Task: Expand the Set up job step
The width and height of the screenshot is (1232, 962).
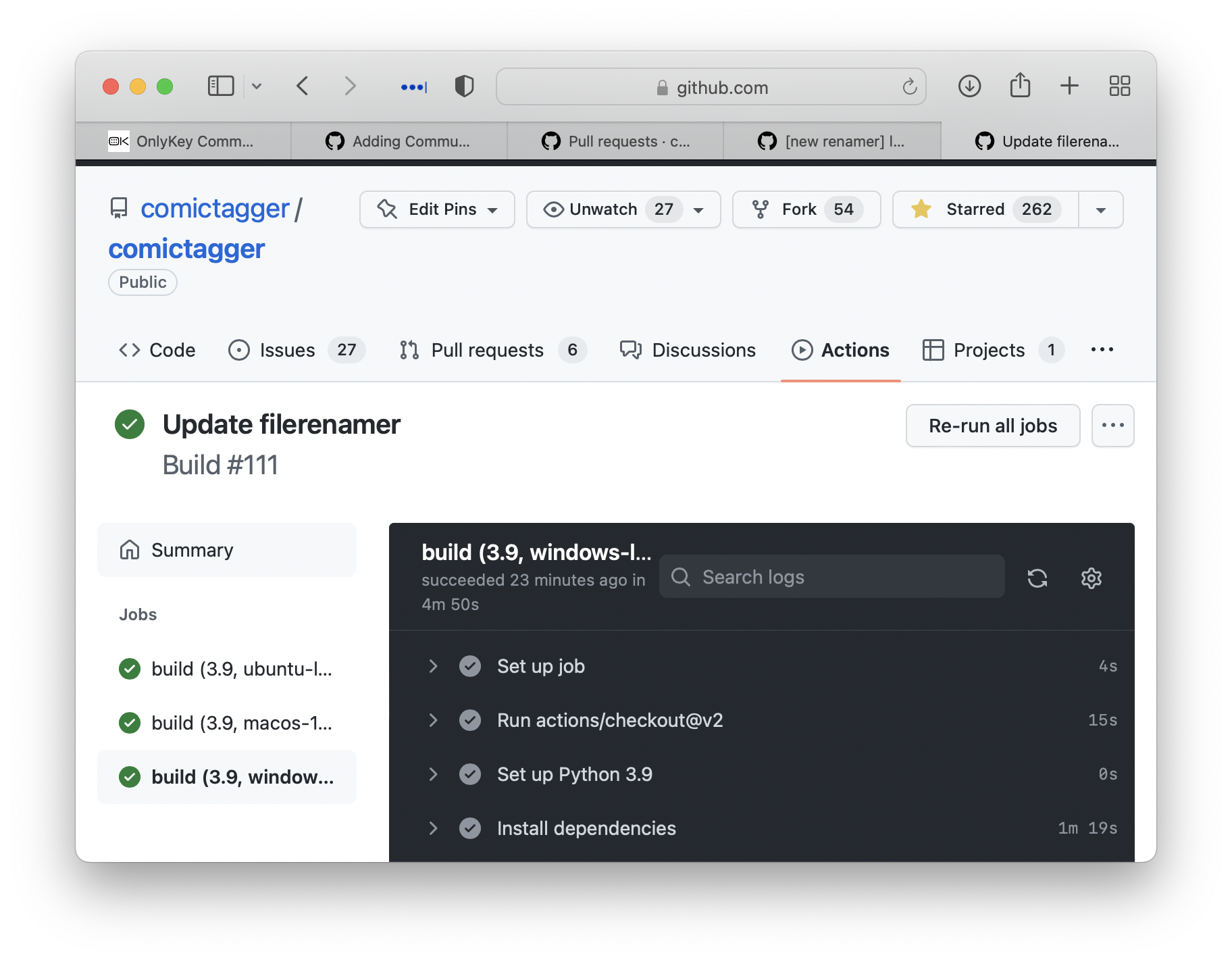Action: (x=433, y=666)
